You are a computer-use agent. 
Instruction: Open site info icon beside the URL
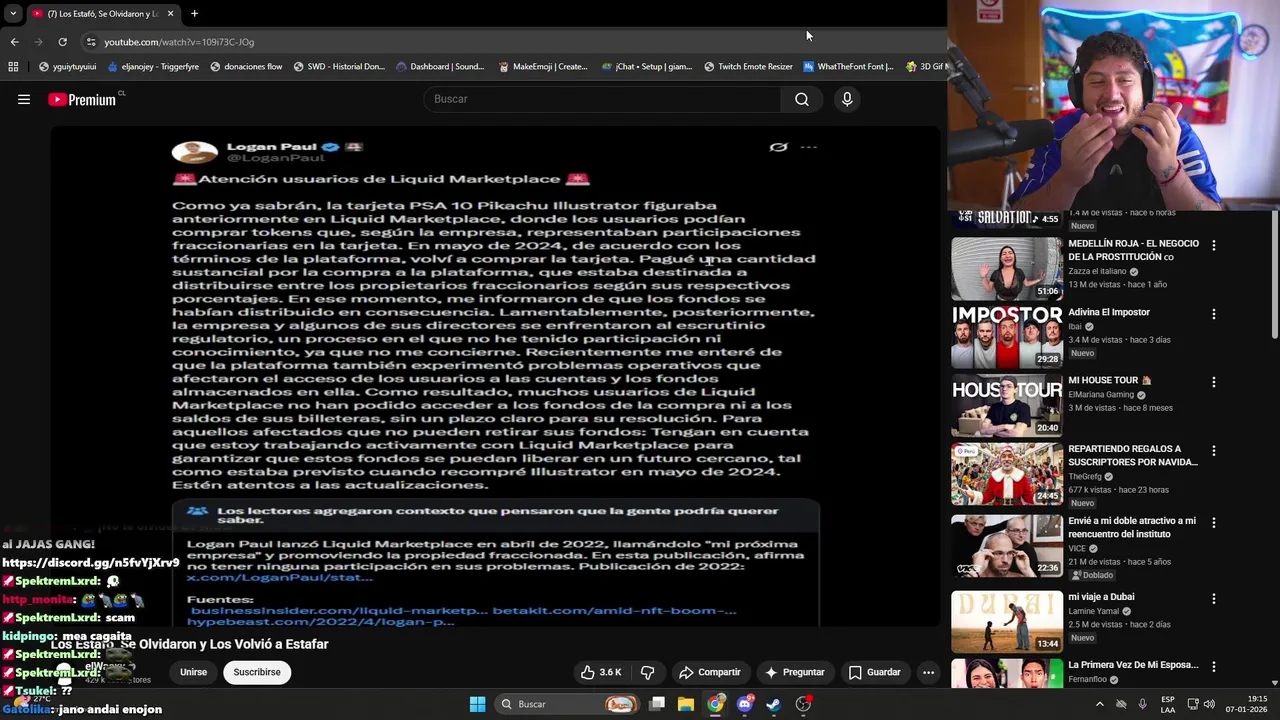(x=91, y=42)
